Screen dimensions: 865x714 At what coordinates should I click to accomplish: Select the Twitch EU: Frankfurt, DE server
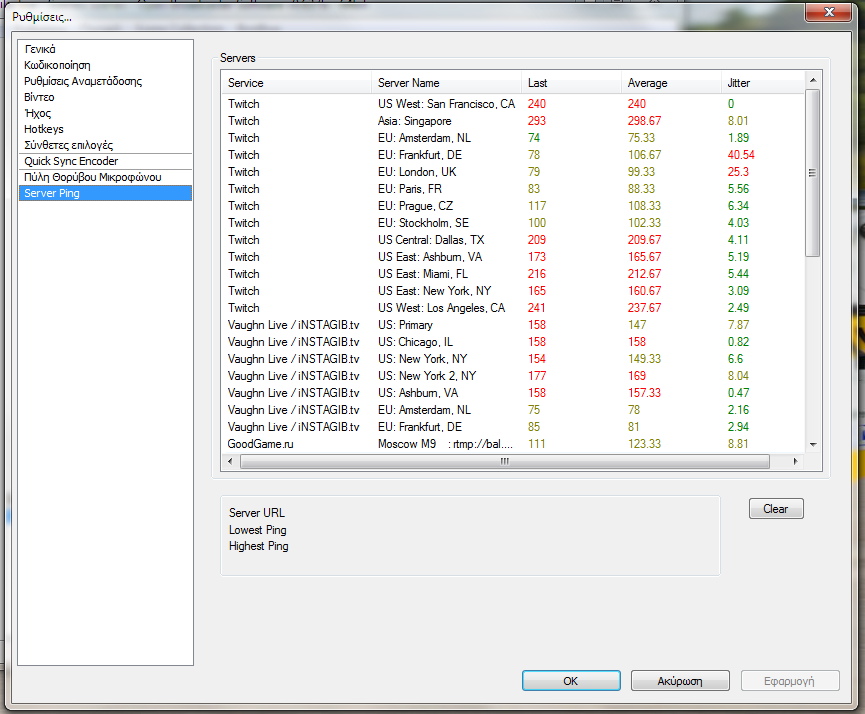[x=513, y=155]
